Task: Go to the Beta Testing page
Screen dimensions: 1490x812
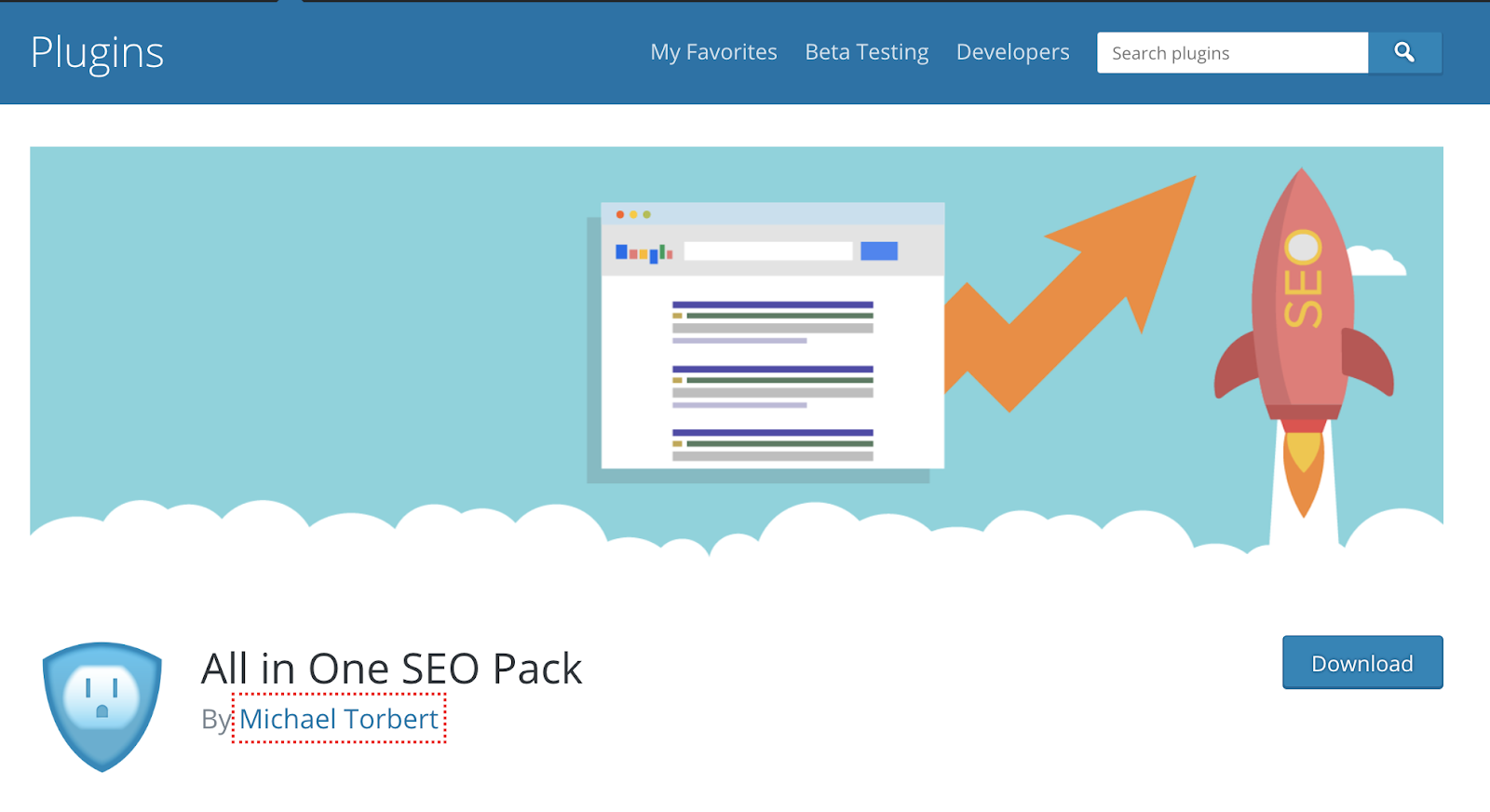Action: (867, 52)
